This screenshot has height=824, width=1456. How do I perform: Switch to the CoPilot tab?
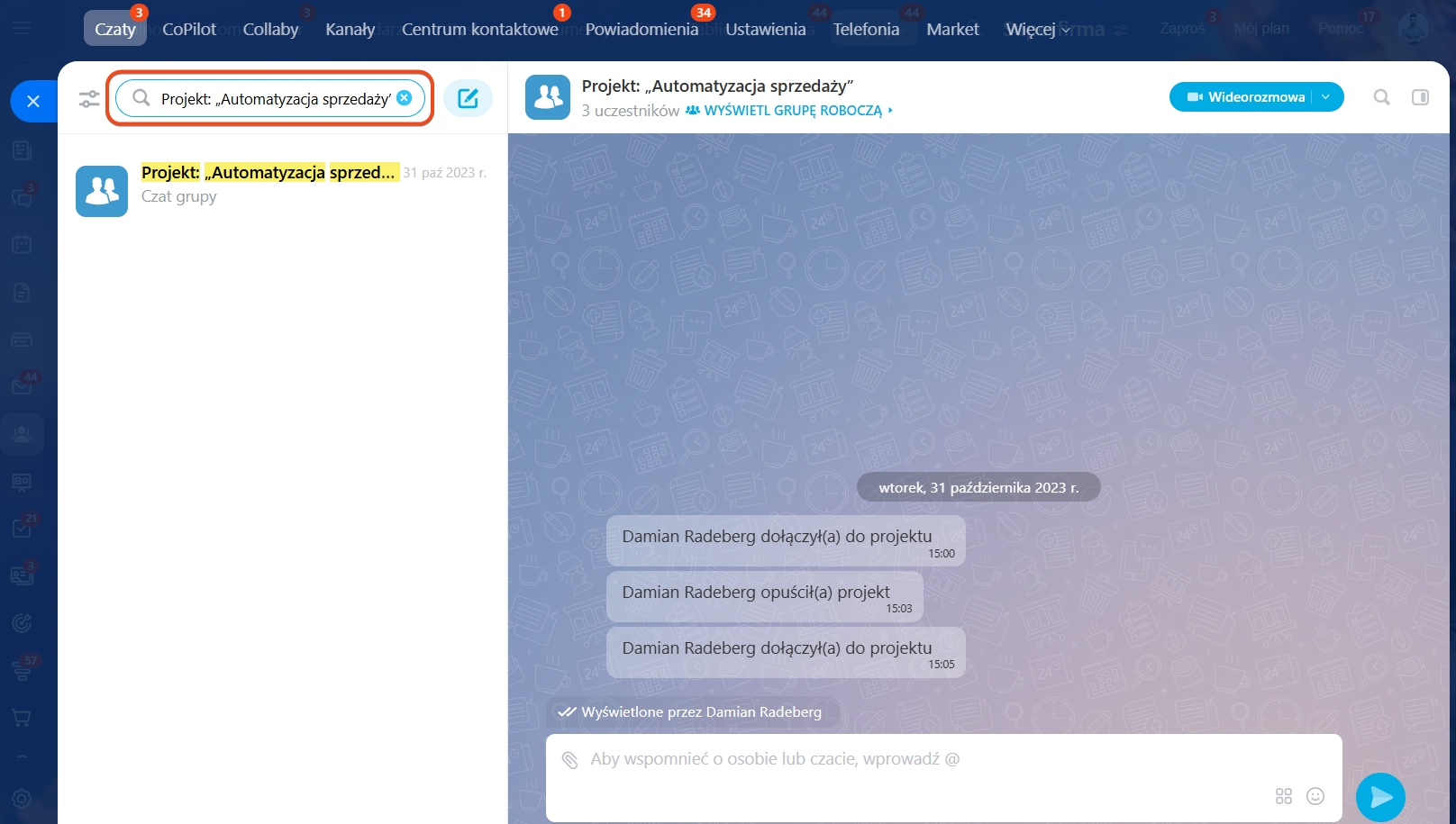pyautogui.click(x=189, y=29)
